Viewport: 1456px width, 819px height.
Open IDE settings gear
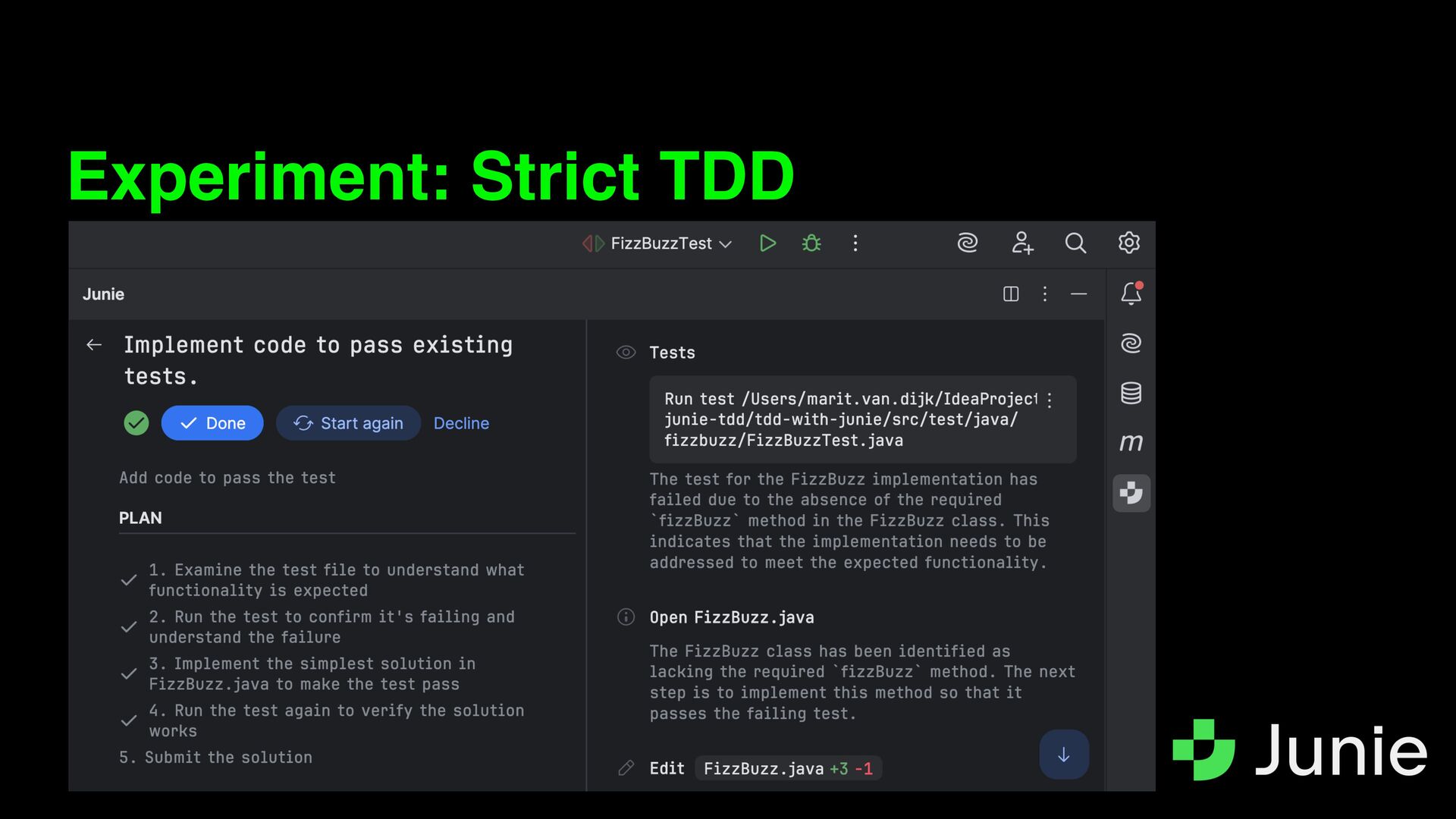[x=1128, y=243]
